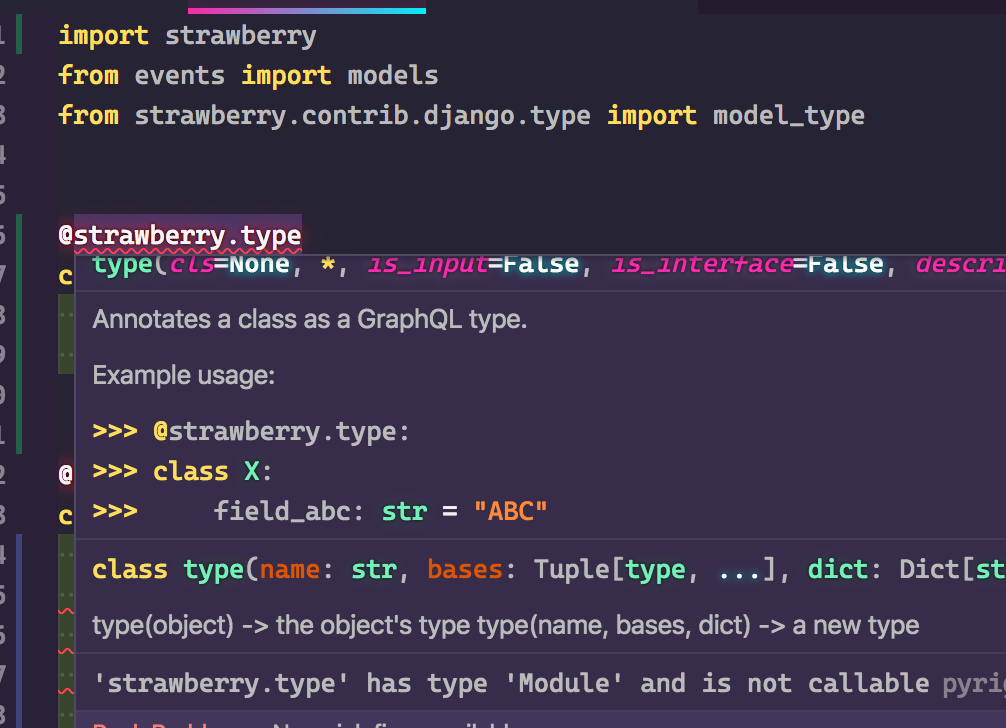The image size is (1006, 728).
Task: Click the 'models' import on line 2
Action: tap(393, 75)
